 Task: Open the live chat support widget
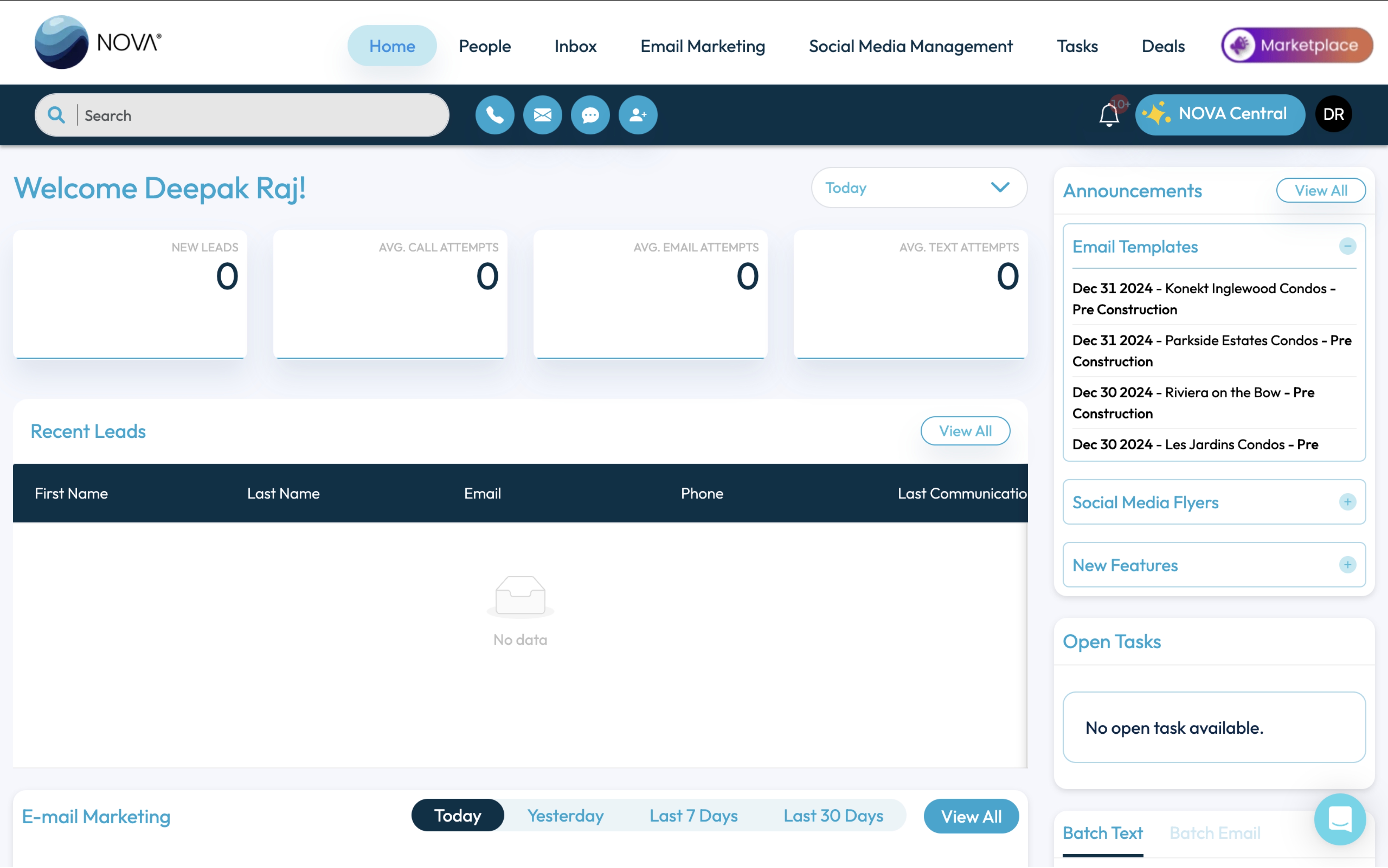coord(1340,819)
